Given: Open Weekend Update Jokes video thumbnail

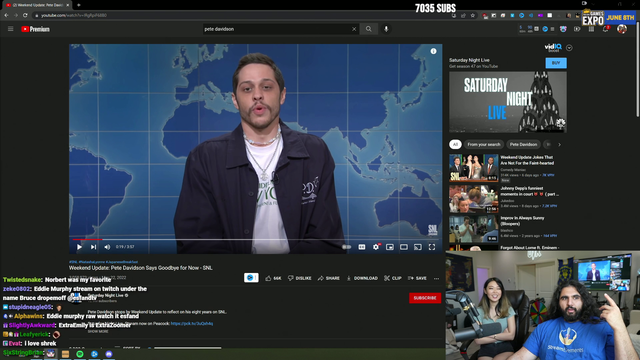Looking at the screenshot, I should pyautogui.click(x=473, y=168).
